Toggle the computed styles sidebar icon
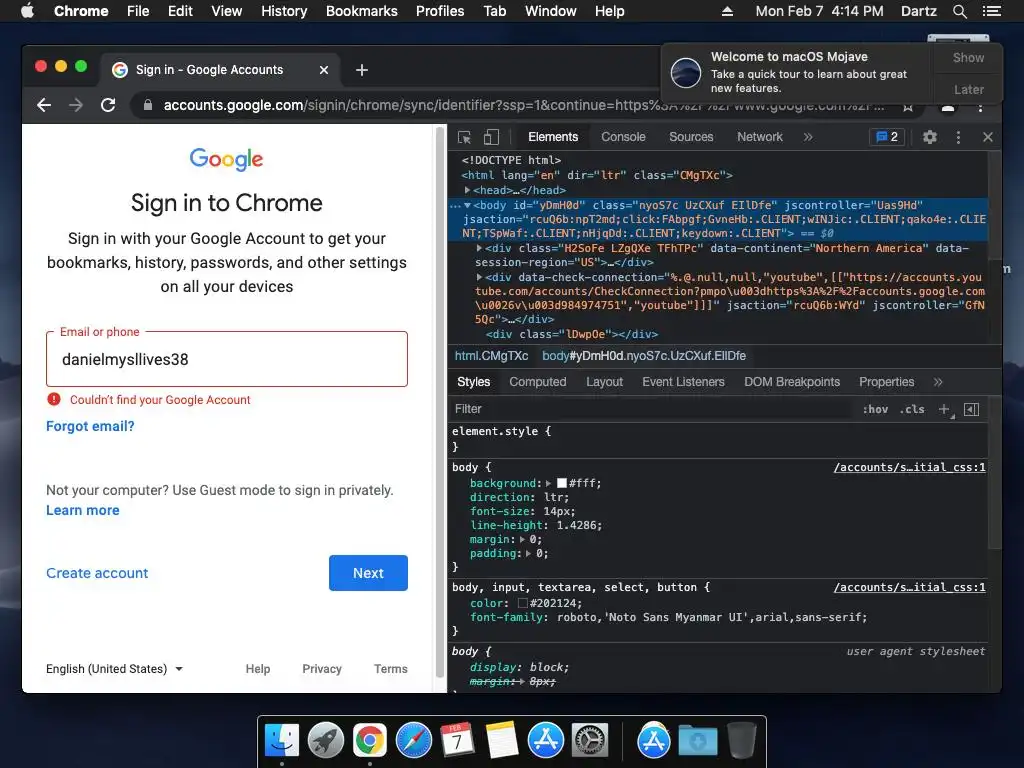Viewport: 1024px width, 768px height. (971, 409)
